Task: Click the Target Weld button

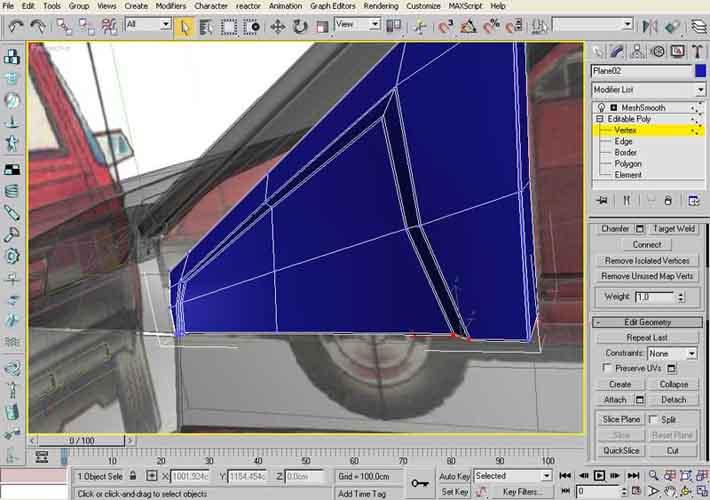Action: click(x=675, y=229)
